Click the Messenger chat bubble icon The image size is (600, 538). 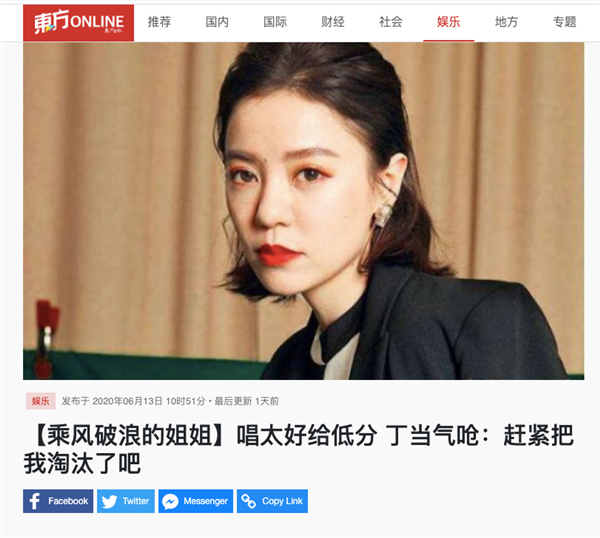click(170, 501)
